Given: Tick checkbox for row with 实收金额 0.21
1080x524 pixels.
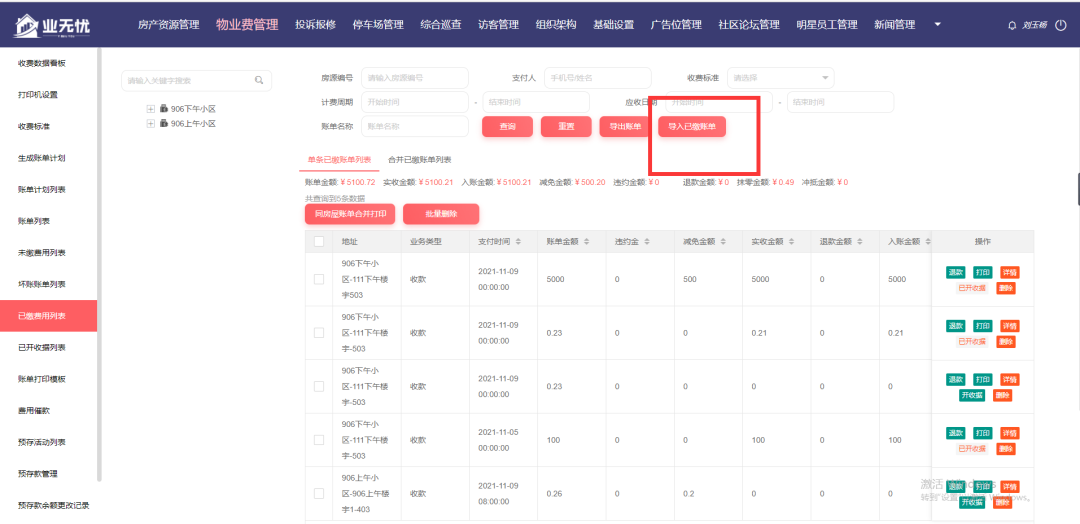Looking at the screenshot, I should [319, 333].
